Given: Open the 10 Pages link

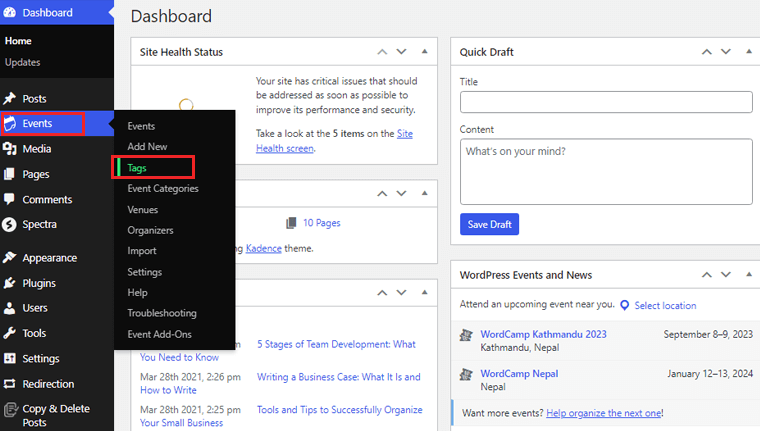Looking at the screenshot, I should (x=322, y=223).
